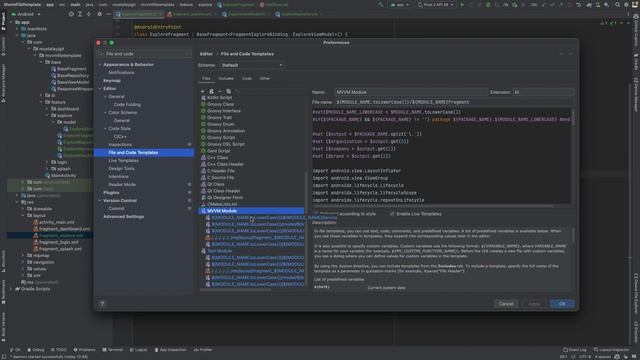Click the Search Everywhere magnifier icon in the toolbar
640x360 pixels.
click(617, 5)
